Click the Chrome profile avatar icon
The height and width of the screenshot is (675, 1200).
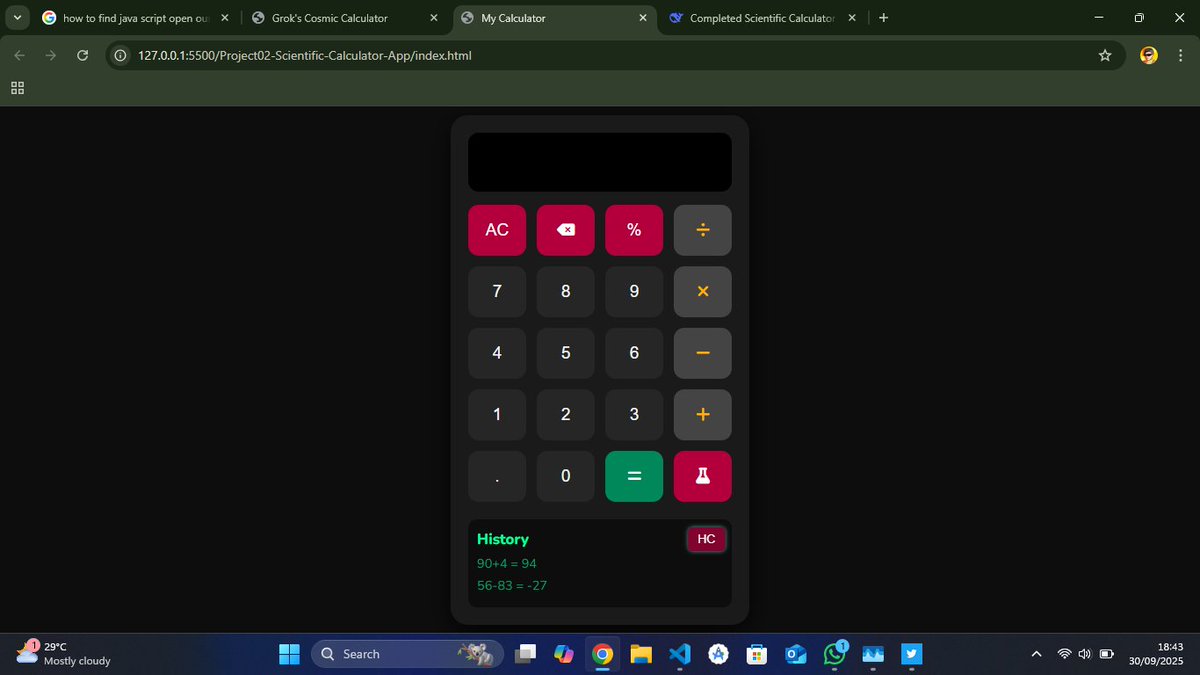pos(1148,55)
